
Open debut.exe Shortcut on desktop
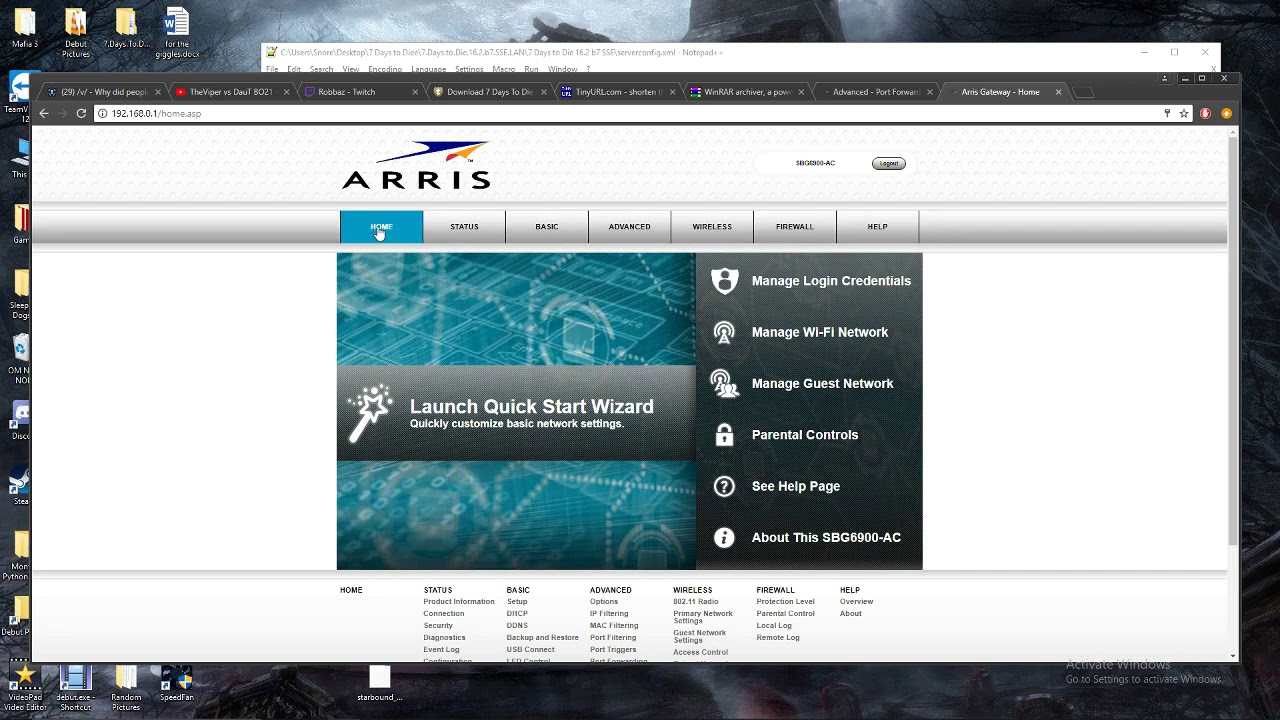tap(75, 688)
